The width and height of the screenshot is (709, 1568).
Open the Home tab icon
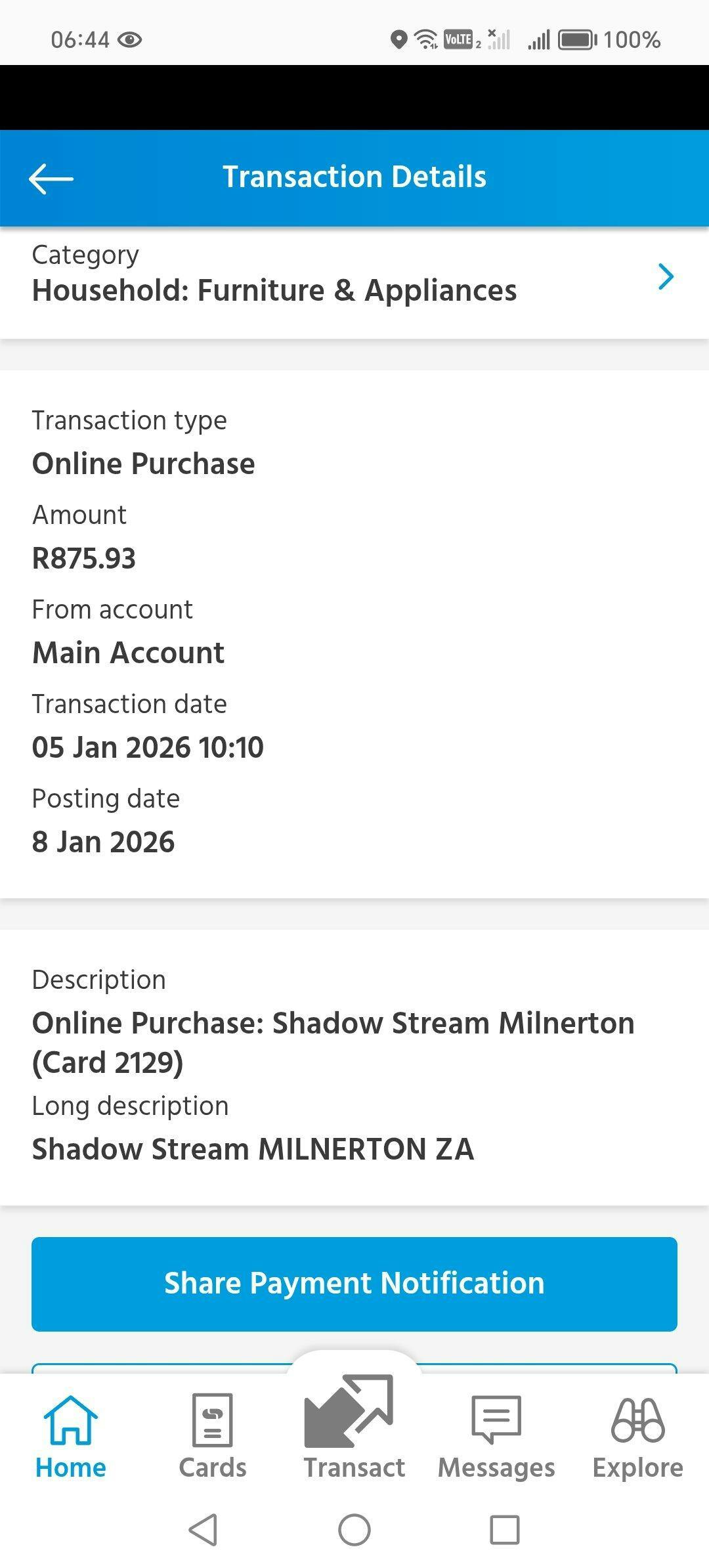point(70,1420)
